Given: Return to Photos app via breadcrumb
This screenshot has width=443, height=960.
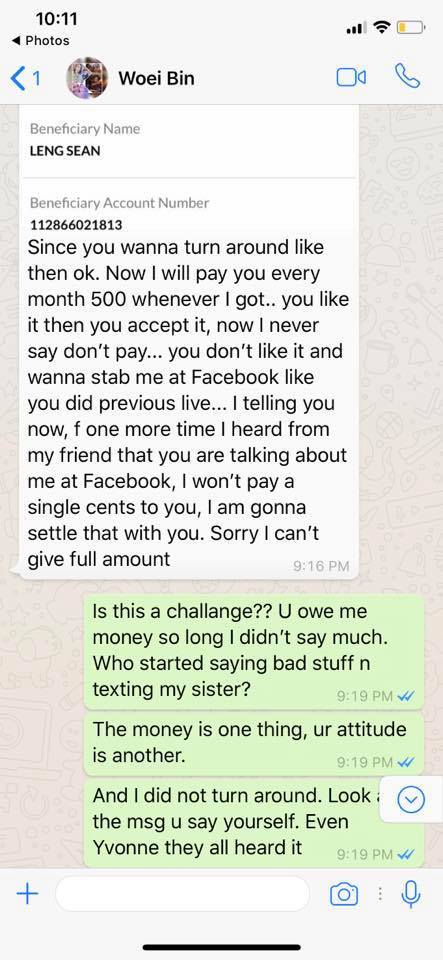Looking at the screenshot, I should pos(40,40).
